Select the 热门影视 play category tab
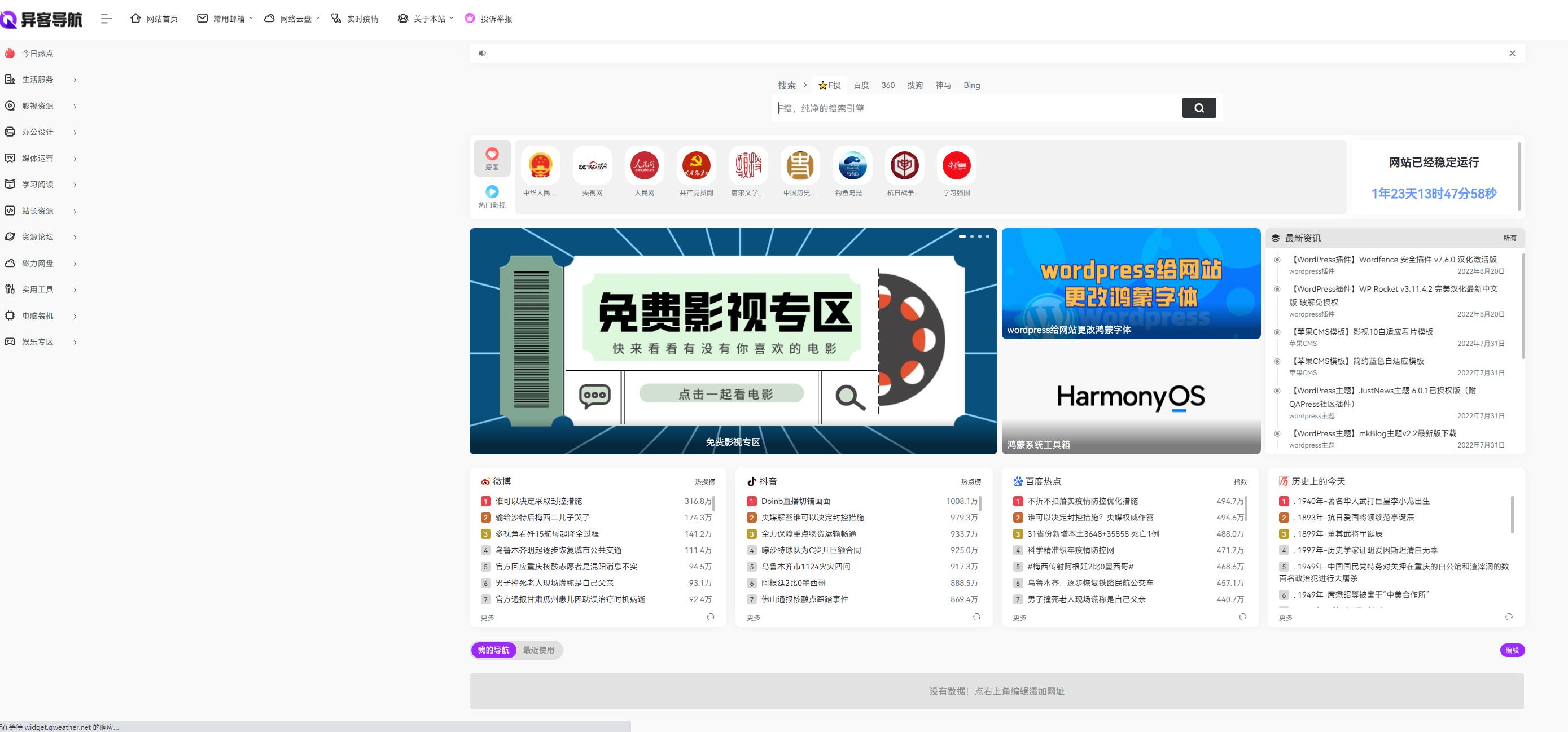1568x732 pixels. 492,196
